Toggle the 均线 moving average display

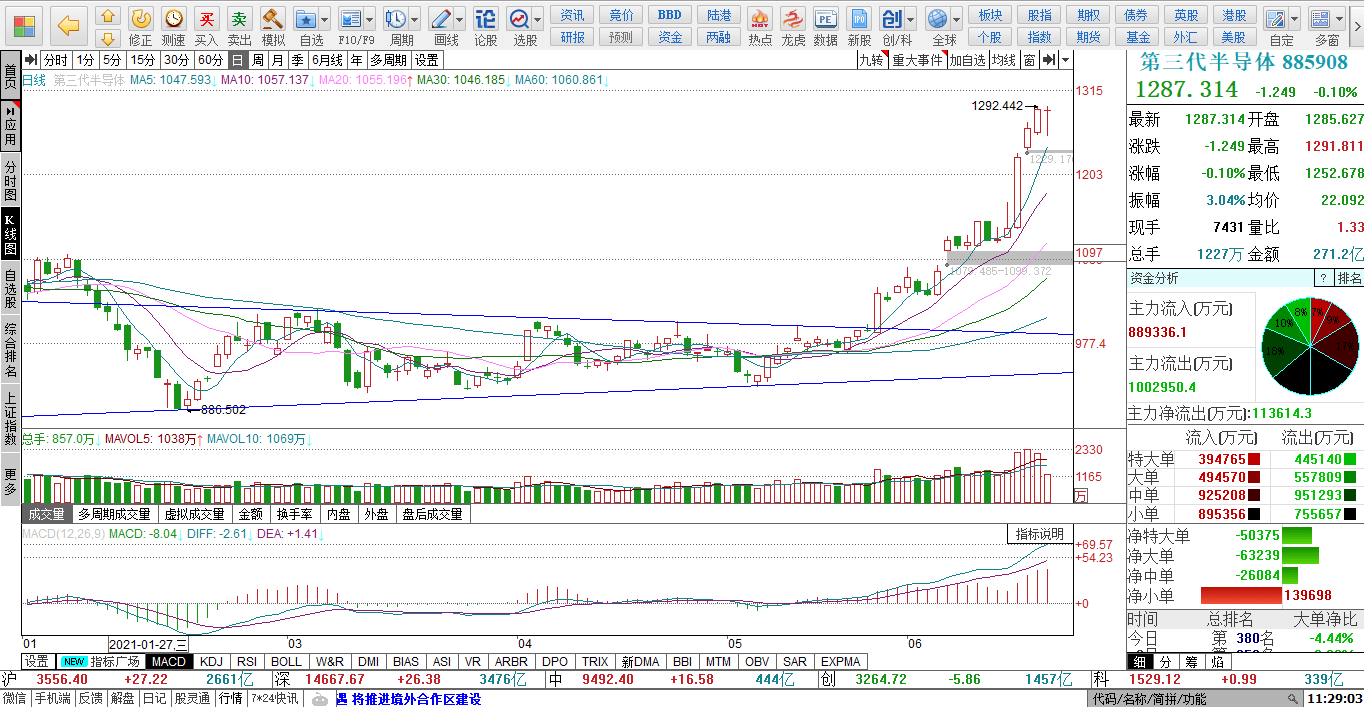[x=1003, y=60]
